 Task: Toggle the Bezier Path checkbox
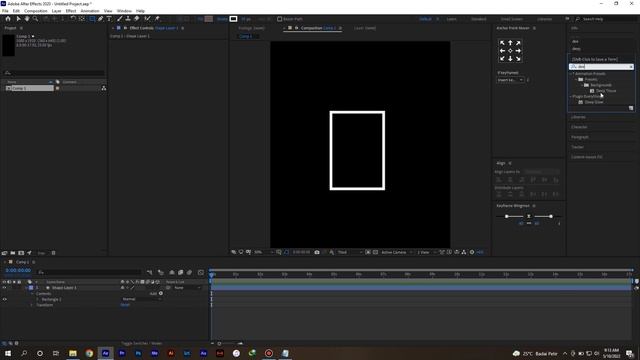coord(280,19)
